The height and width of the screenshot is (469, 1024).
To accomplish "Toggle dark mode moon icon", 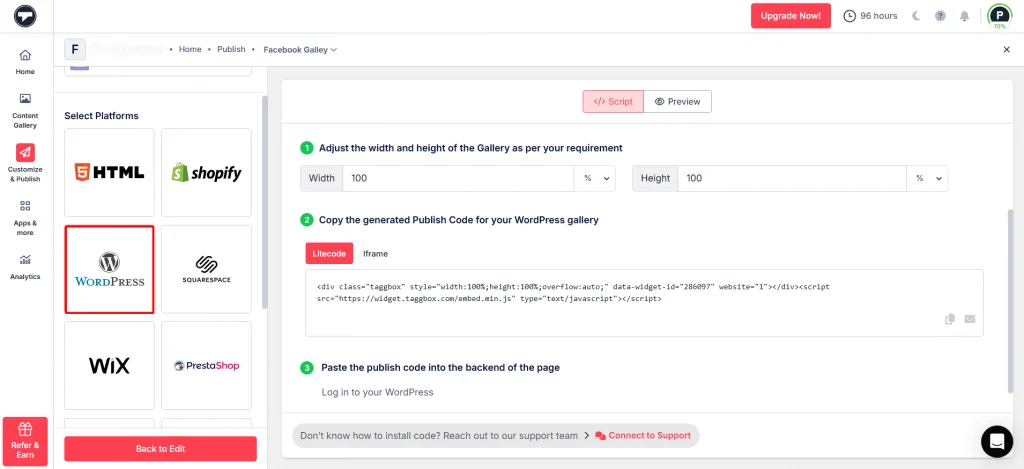I will point(916,16).
